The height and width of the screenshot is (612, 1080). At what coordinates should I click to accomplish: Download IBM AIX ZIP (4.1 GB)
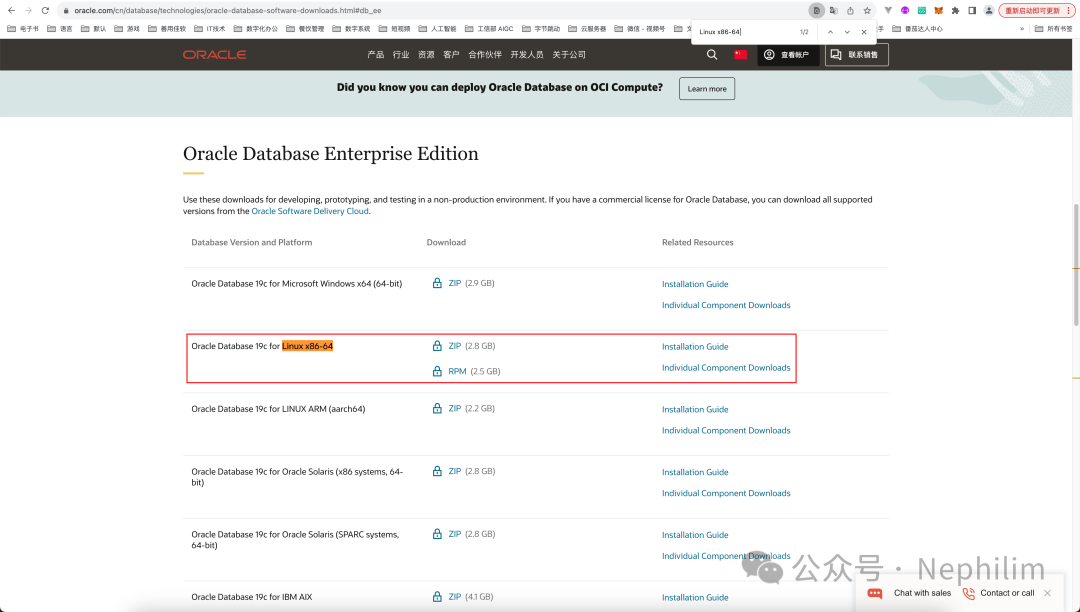(455, 596)
